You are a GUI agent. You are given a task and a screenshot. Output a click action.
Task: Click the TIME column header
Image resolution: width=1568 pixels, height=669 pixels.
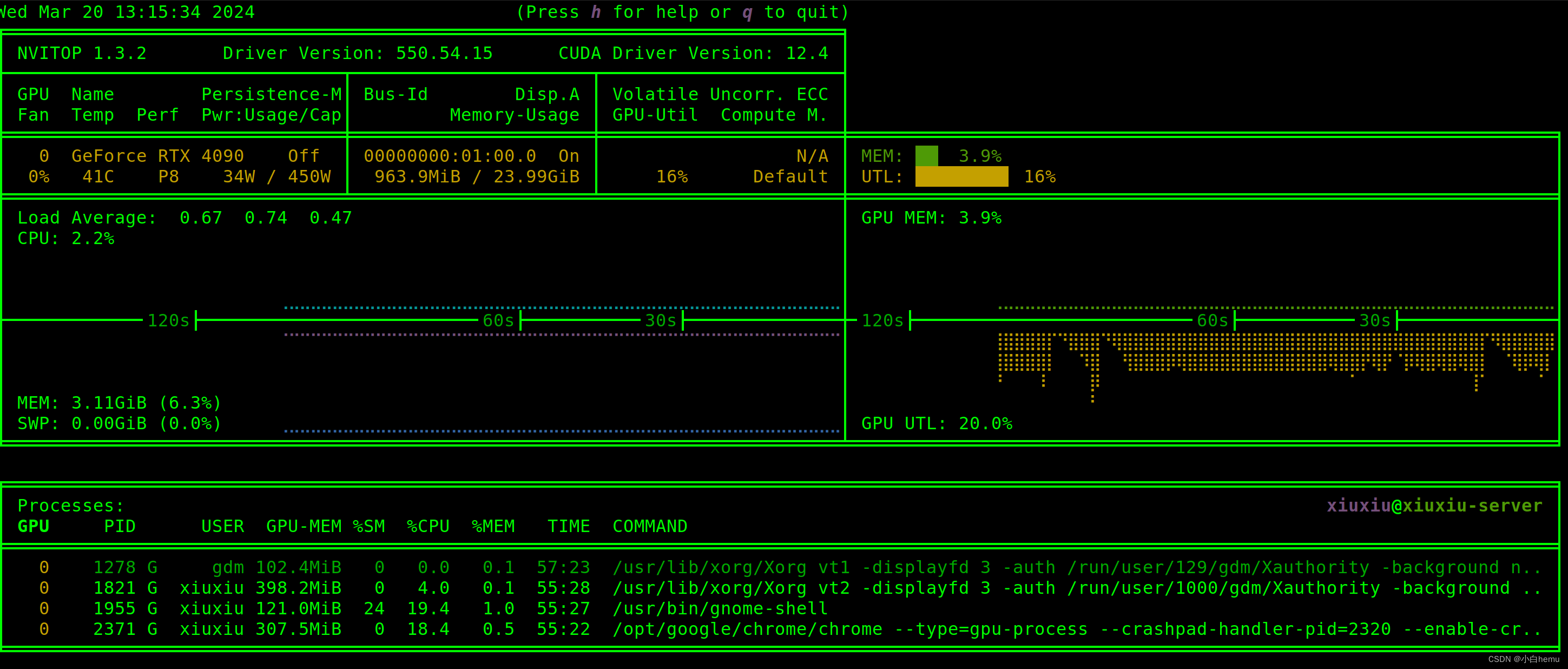coord(569,526)
